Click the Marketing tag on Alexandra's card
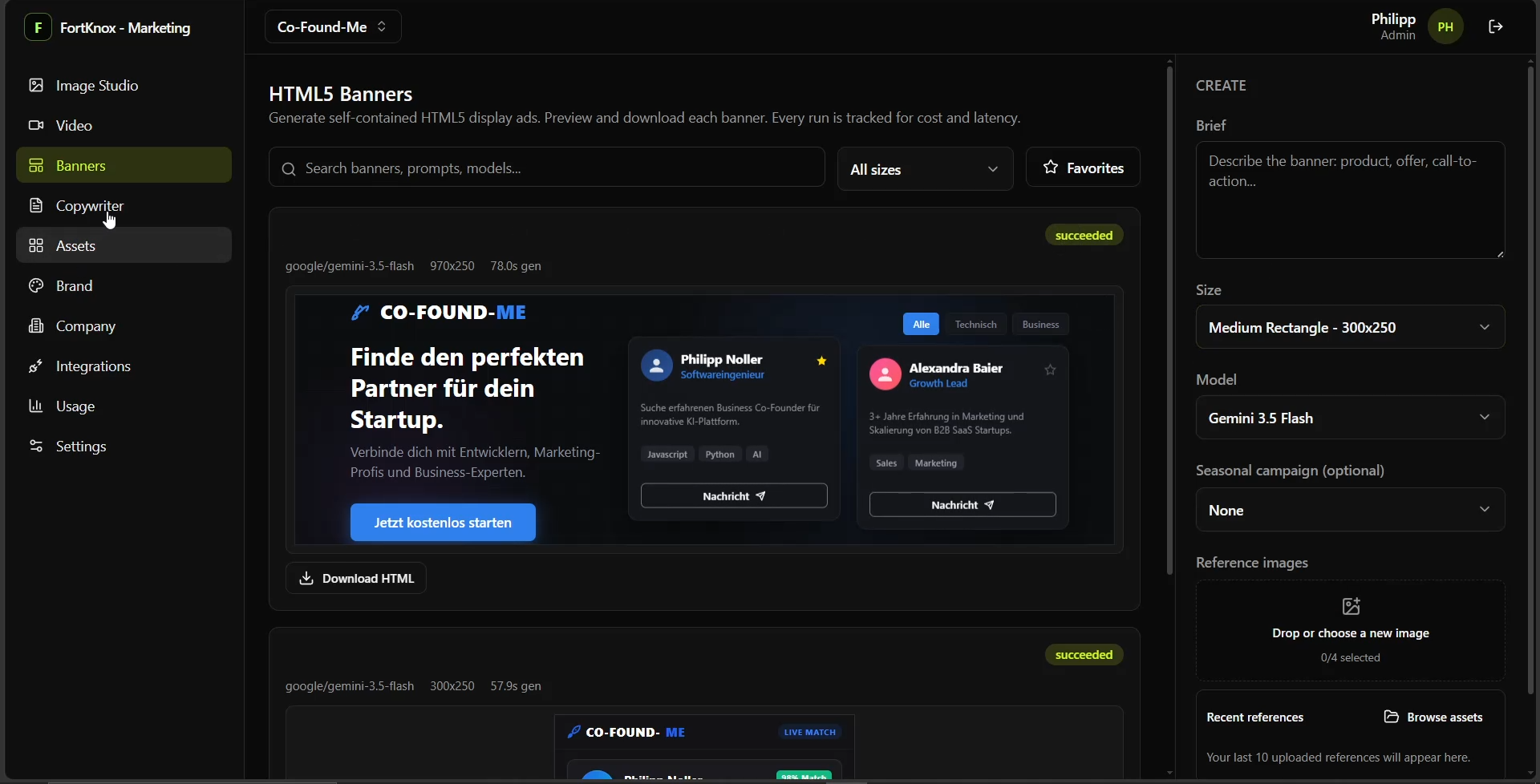Image resolution: width=1540 pixels, height=784 pixels. point(936,463)
